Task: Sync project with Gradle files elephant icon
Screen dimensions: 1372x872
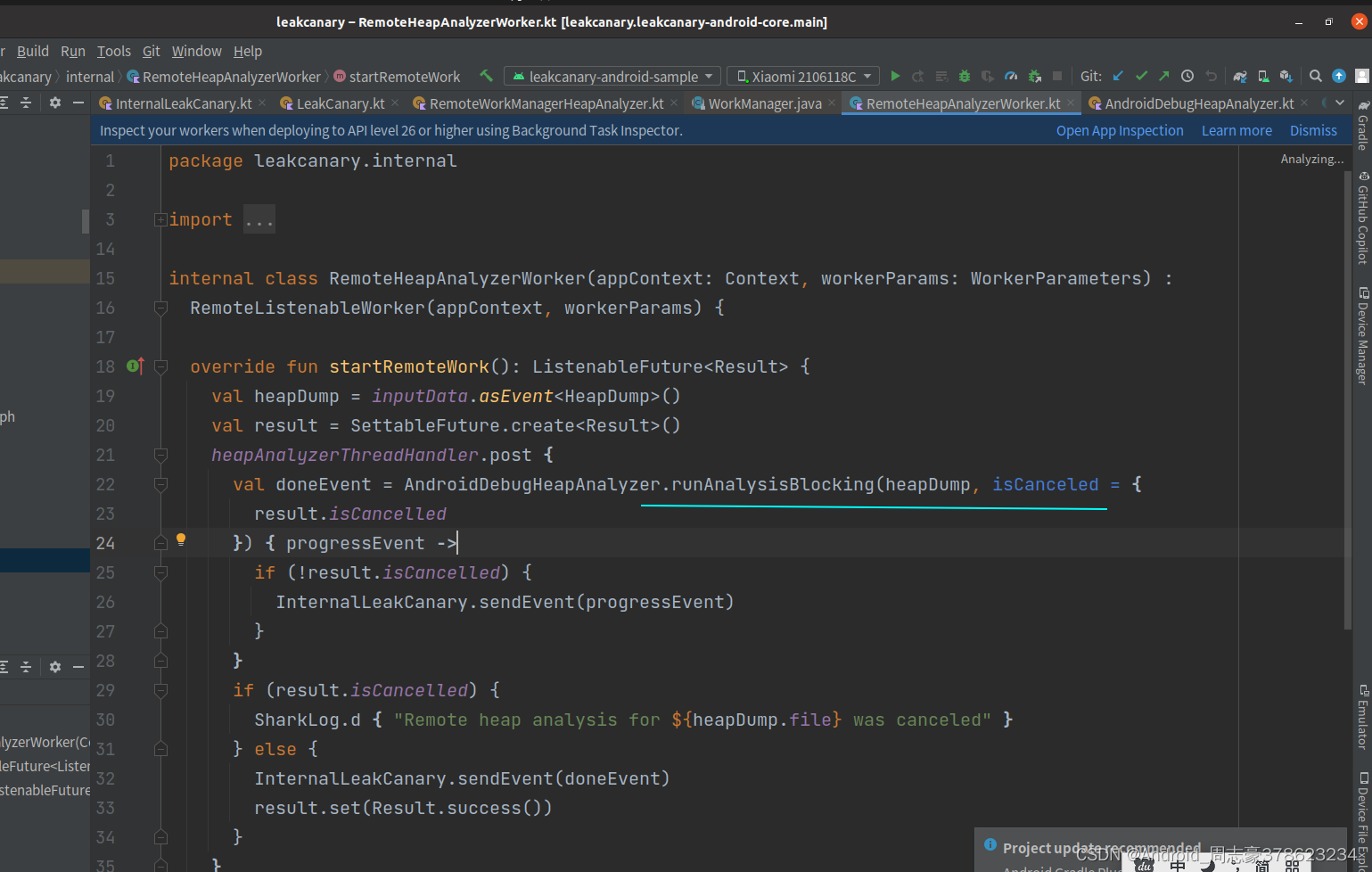Action: pyautogui.click(x=1240, y=77)
